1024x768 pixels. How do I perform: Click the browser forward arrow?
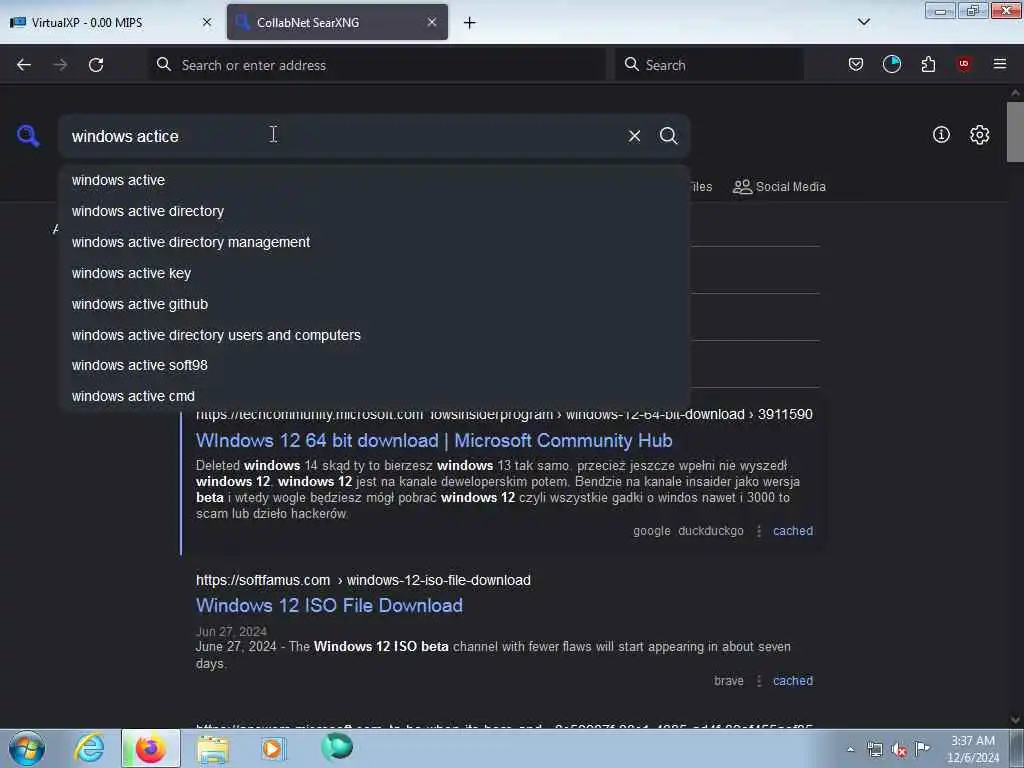60,65
